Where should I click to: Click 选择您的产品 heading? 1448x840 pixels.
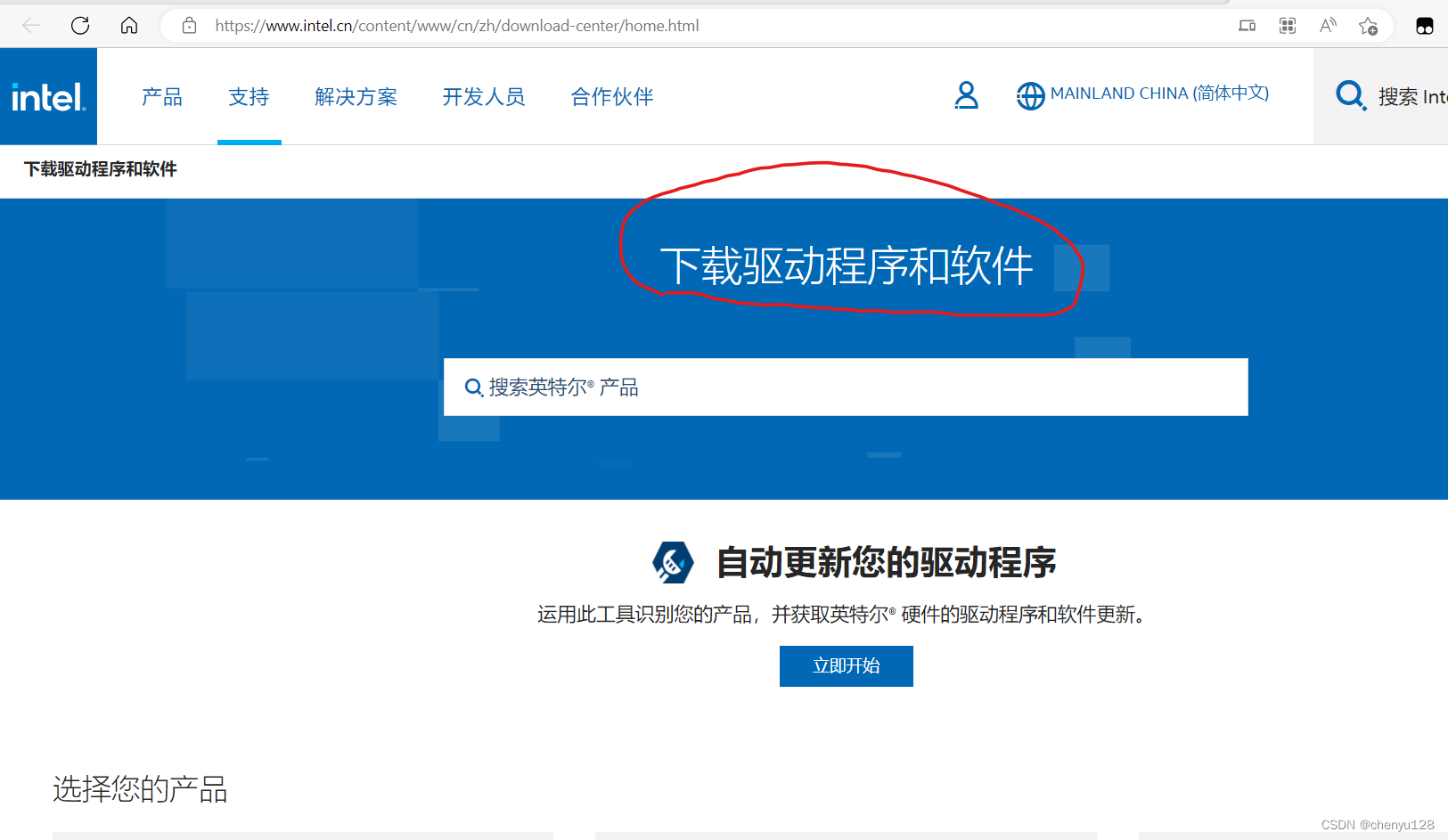[x=140, y=789]
